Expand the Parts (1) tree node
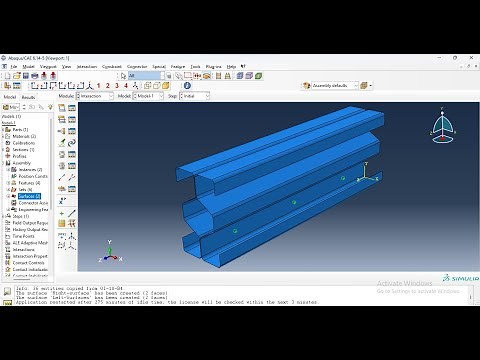Viewport: 480px width, 360px height. tap(3, 130)
